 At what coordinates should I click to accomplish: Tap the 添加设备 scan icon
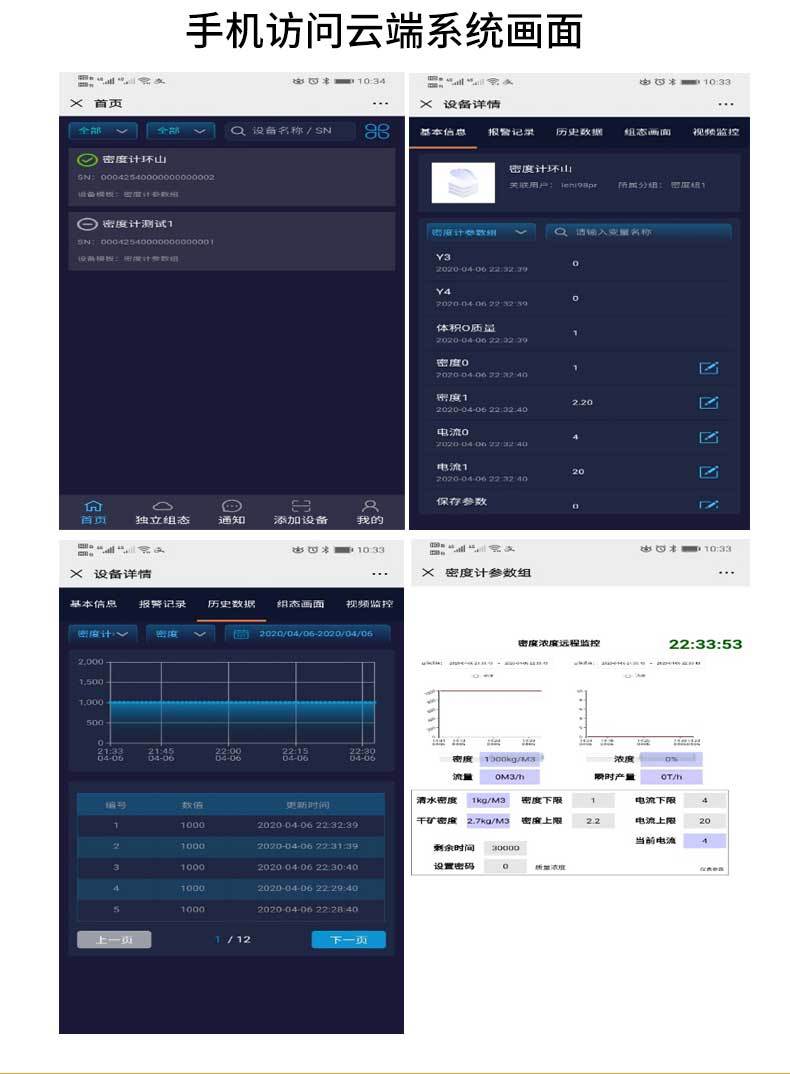click(300, 512)
